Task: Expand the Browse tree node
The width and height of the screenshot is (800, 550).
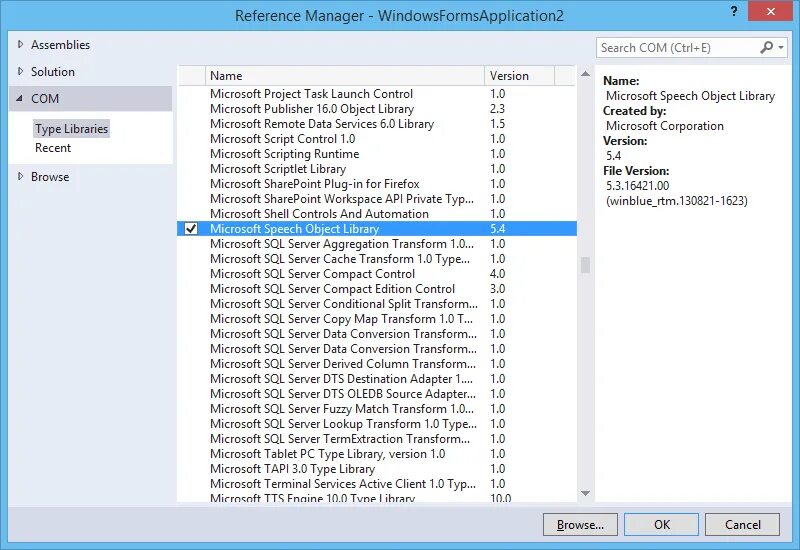Action: coord(20,177)
